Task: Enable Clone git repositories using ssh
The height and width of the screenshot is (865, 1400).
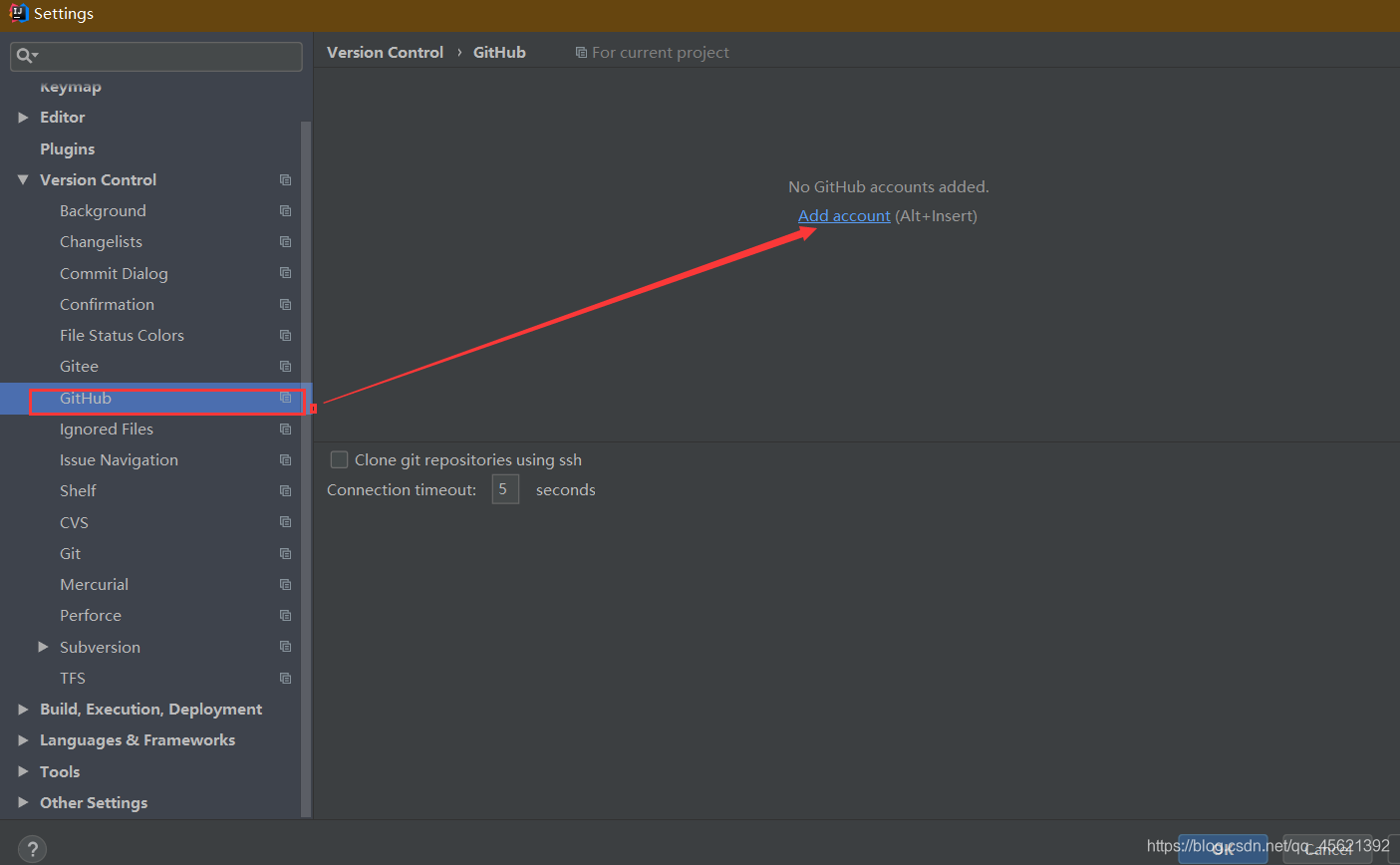Action: [339, 459]
